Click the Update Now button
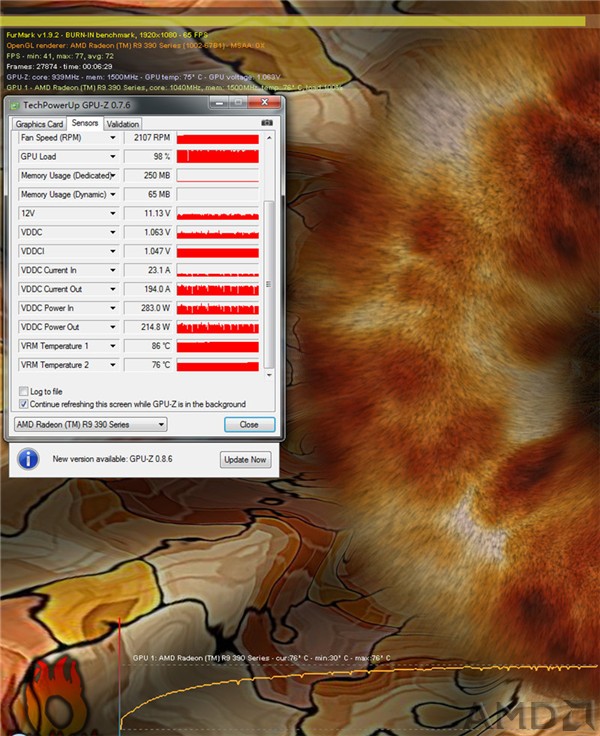Screen dimensions: 600x736 coord(245,460)
